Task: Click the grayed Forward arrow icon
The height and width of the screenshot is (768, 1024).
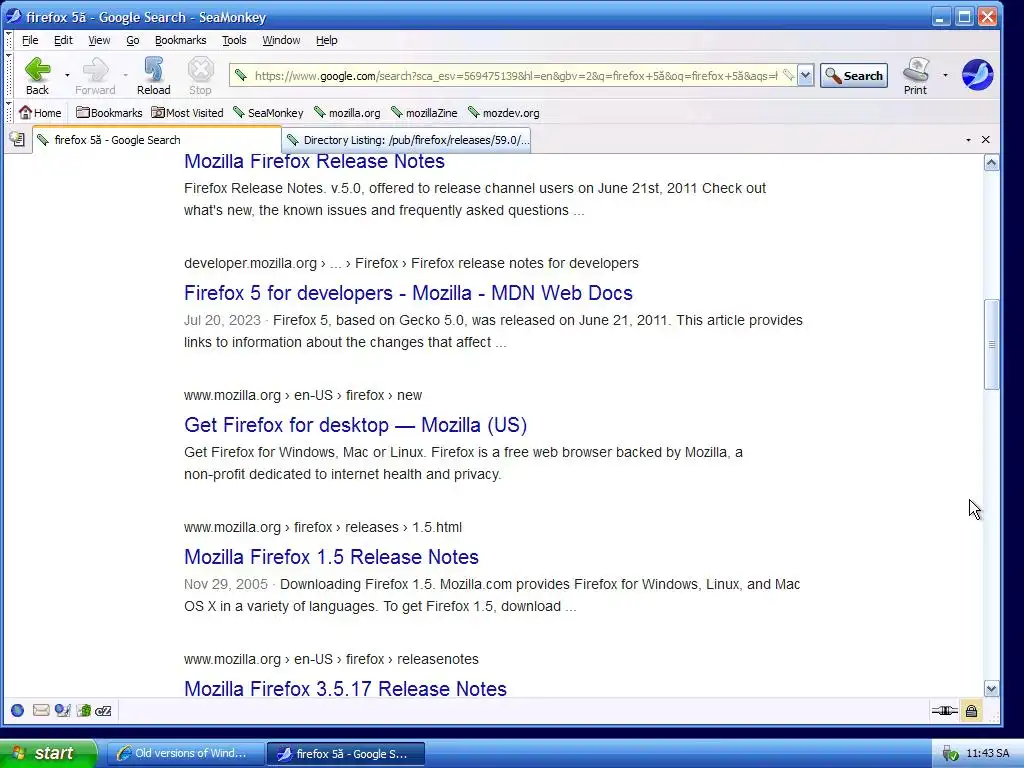Action: pos(95,69)
